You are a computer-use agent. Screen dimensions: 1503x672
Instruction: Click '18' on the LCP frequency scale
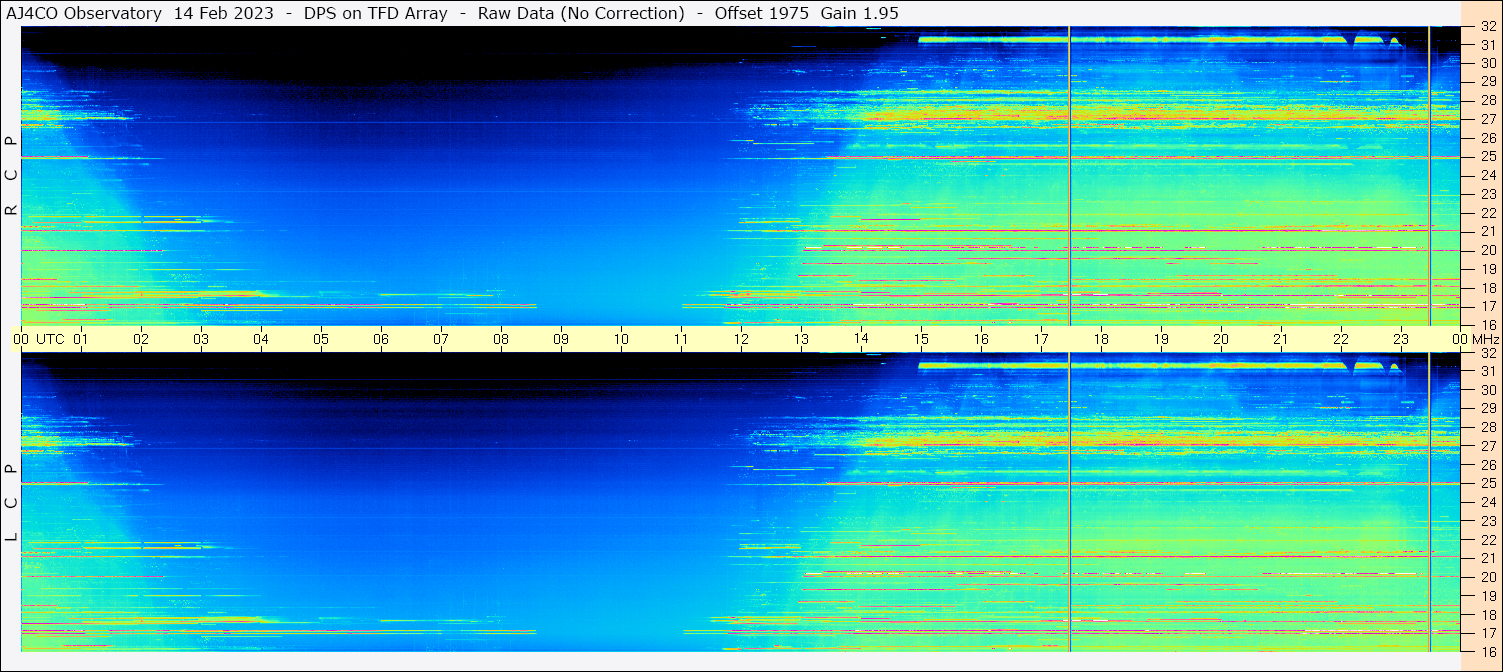pos(1487,614)
